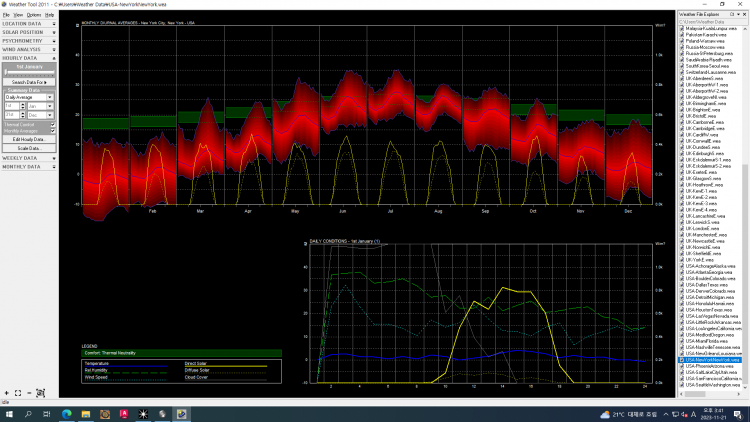The image size is (750, 422).
Task: Click the Edit Hourly Data button
Action: [28, 139]
